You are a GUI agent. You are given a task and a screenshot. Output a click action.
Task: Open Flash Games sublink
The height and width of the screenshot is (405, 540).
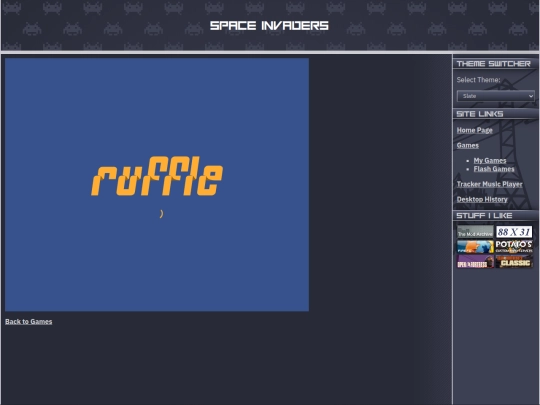[x=494, y=169]
